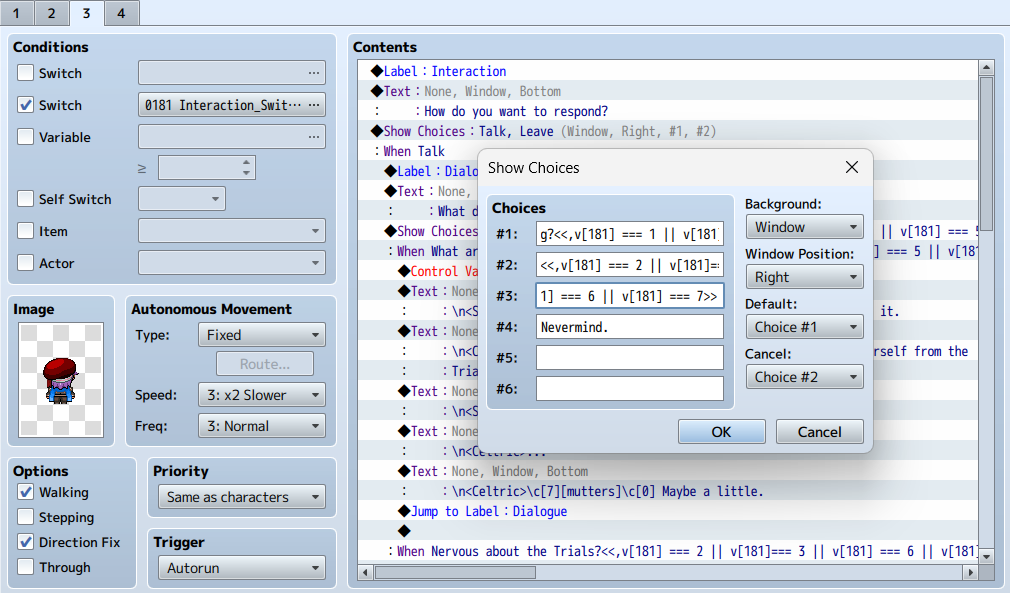Enable the Self Switch condition checkbox

click(26, 199)
